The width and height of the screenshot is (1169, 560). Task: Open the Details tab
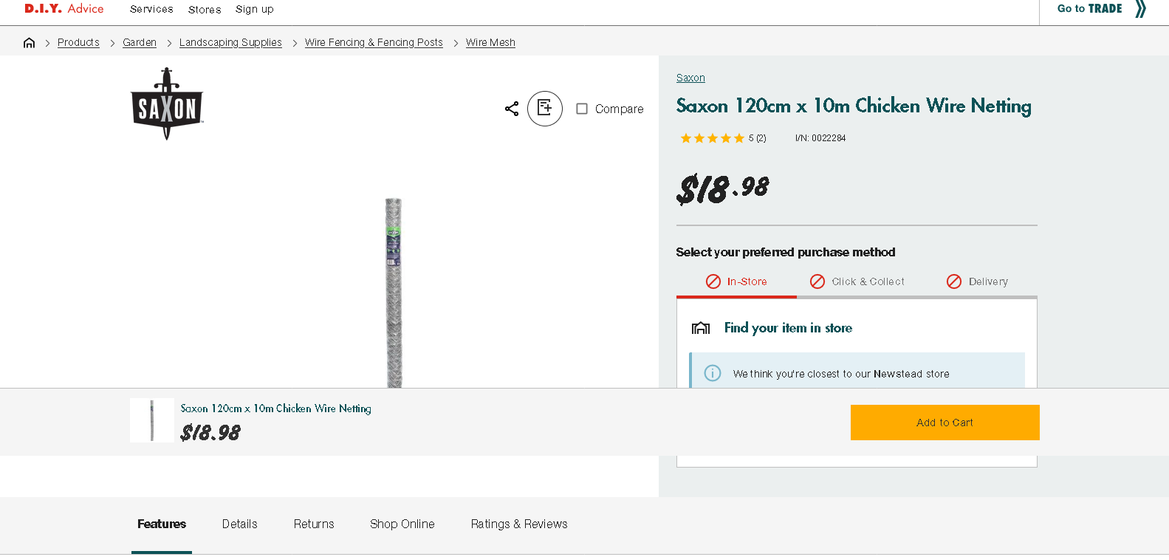click(x=239, y=524)
